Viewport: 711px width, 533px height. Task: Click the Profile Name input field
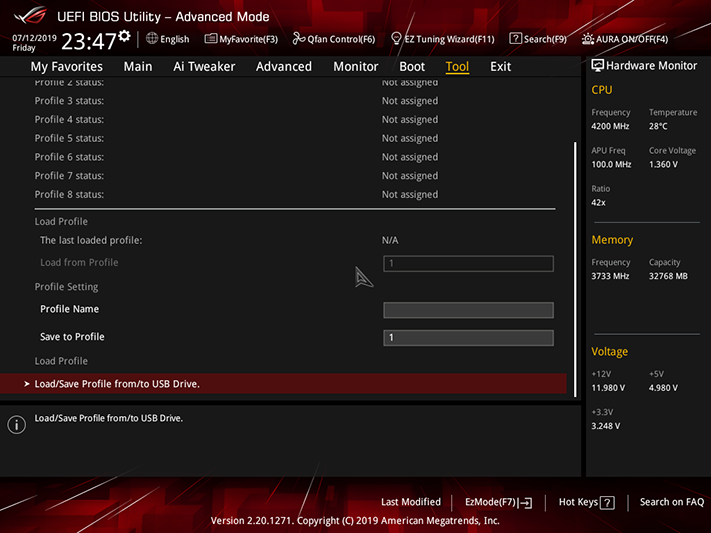click(468, 310)
